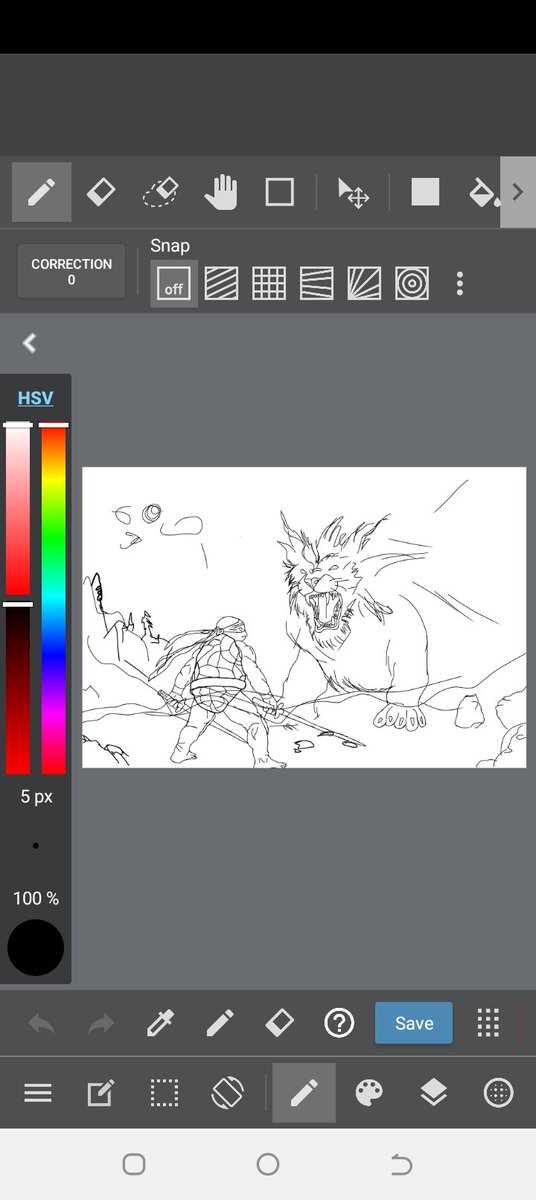Undo the last stroke

click(x=42, y=1023)
